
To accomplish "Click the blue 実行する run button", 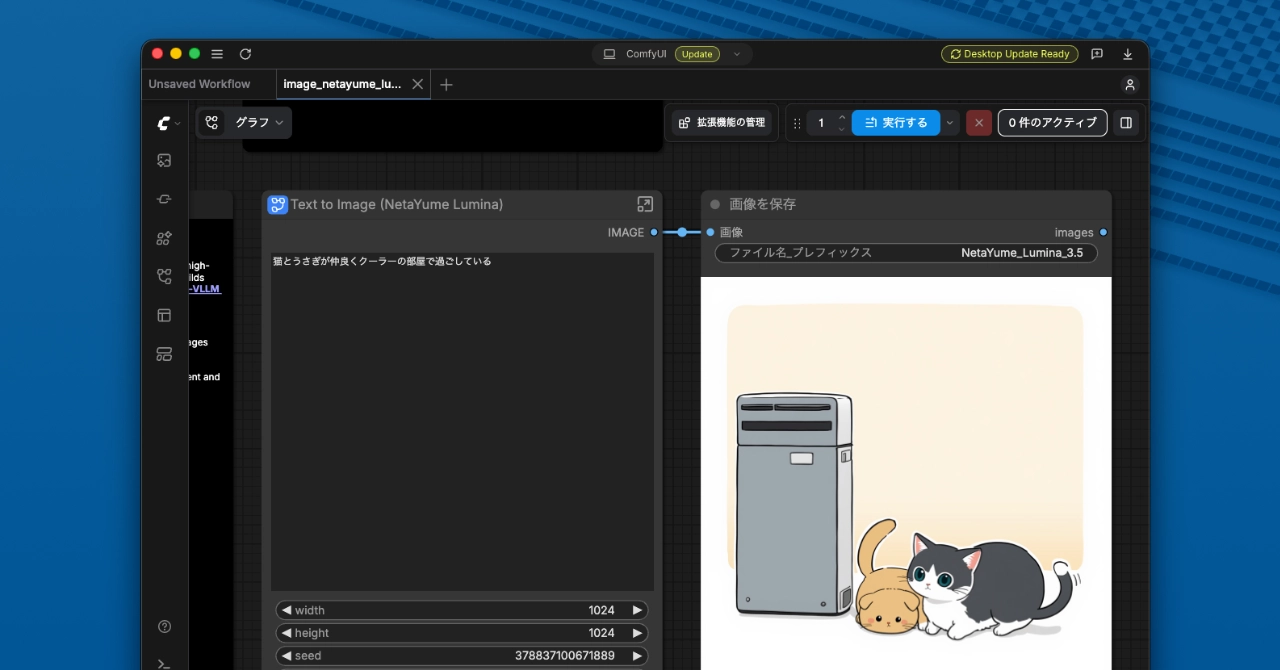I will [x=896, y=122].
